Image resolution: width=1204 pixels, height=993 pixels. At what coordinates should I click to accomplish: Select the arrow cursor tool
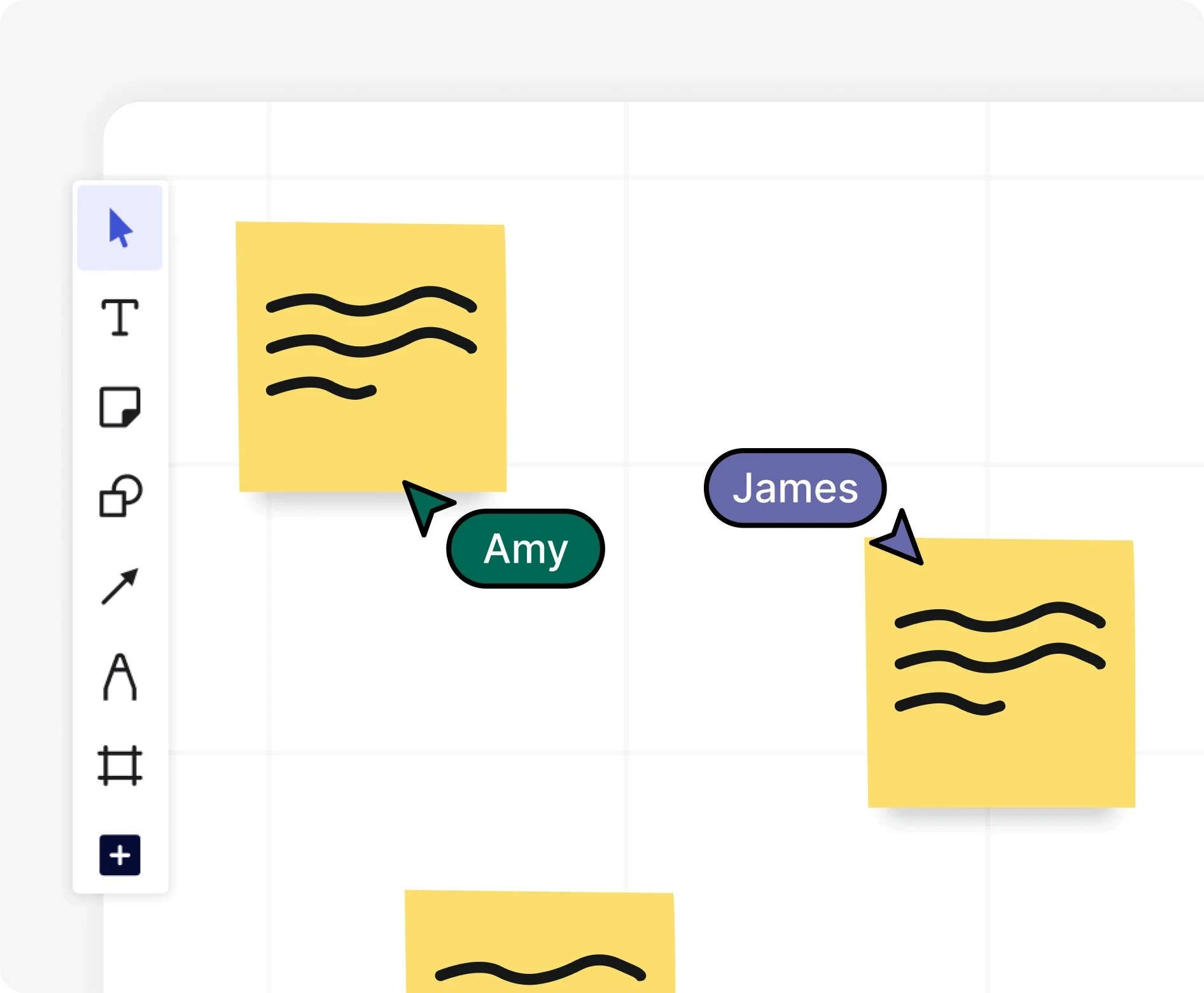coord(120,228)
